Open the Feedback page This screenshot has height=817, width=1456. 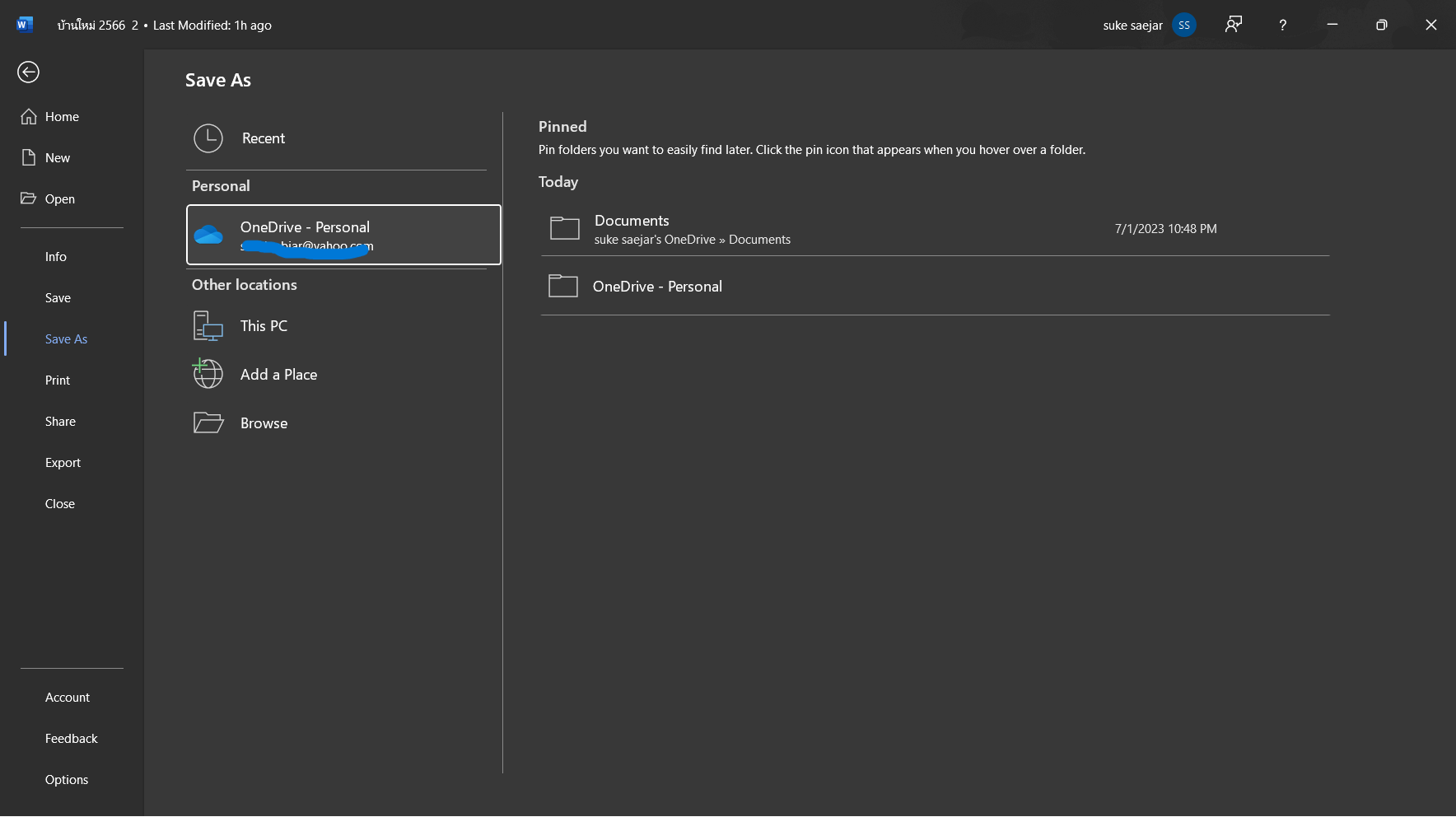[x=71, y=739]
